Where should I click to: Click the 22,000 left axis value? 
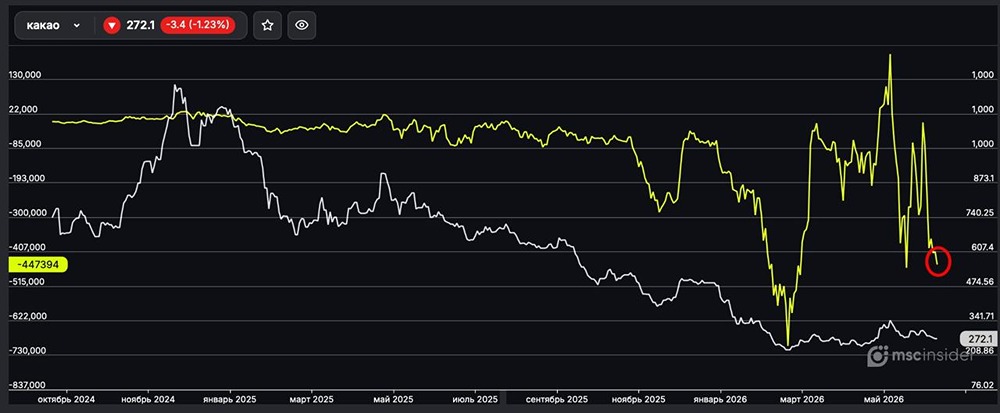25,110
